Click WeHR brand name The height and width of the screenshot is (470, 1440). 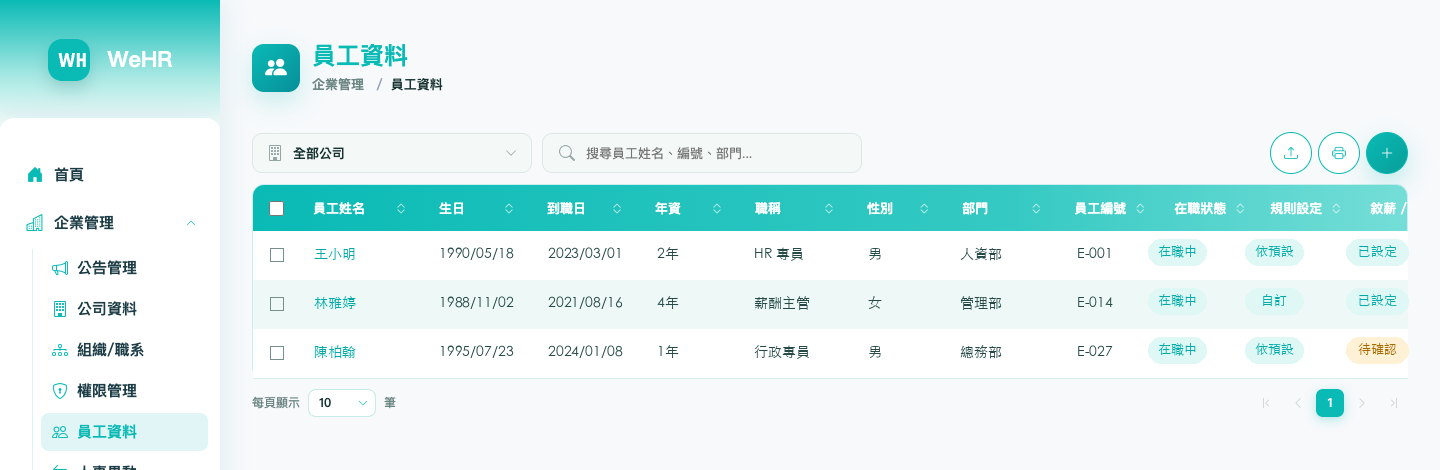pyautogui.click(x=140, y=60)
